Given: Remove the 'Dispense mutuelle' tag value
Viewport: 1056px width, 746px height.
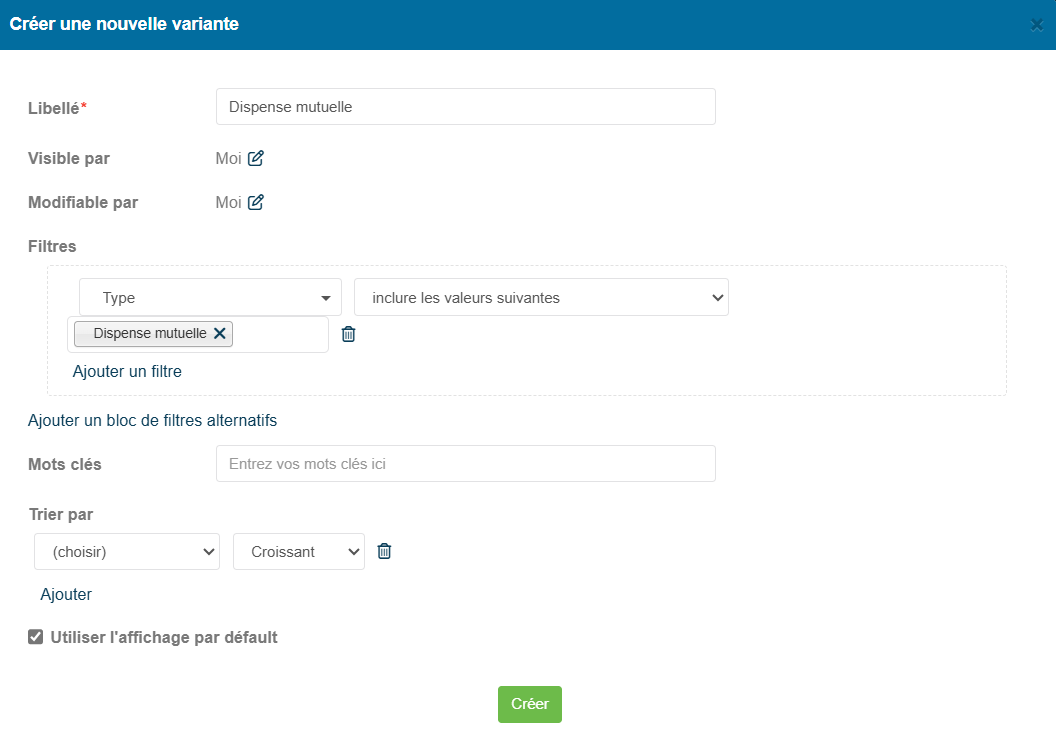Looking at the screenshot, I should coord(220,334).
